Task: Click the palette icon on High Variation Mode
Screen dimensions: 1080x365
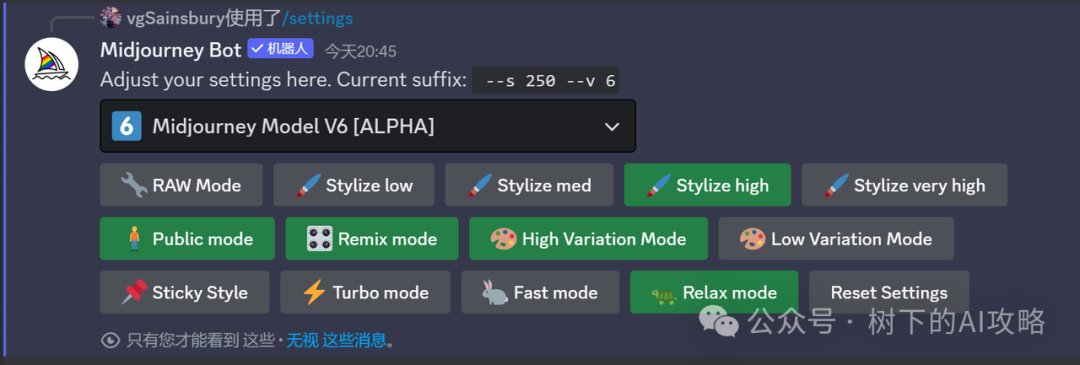Action: [503, 239]
